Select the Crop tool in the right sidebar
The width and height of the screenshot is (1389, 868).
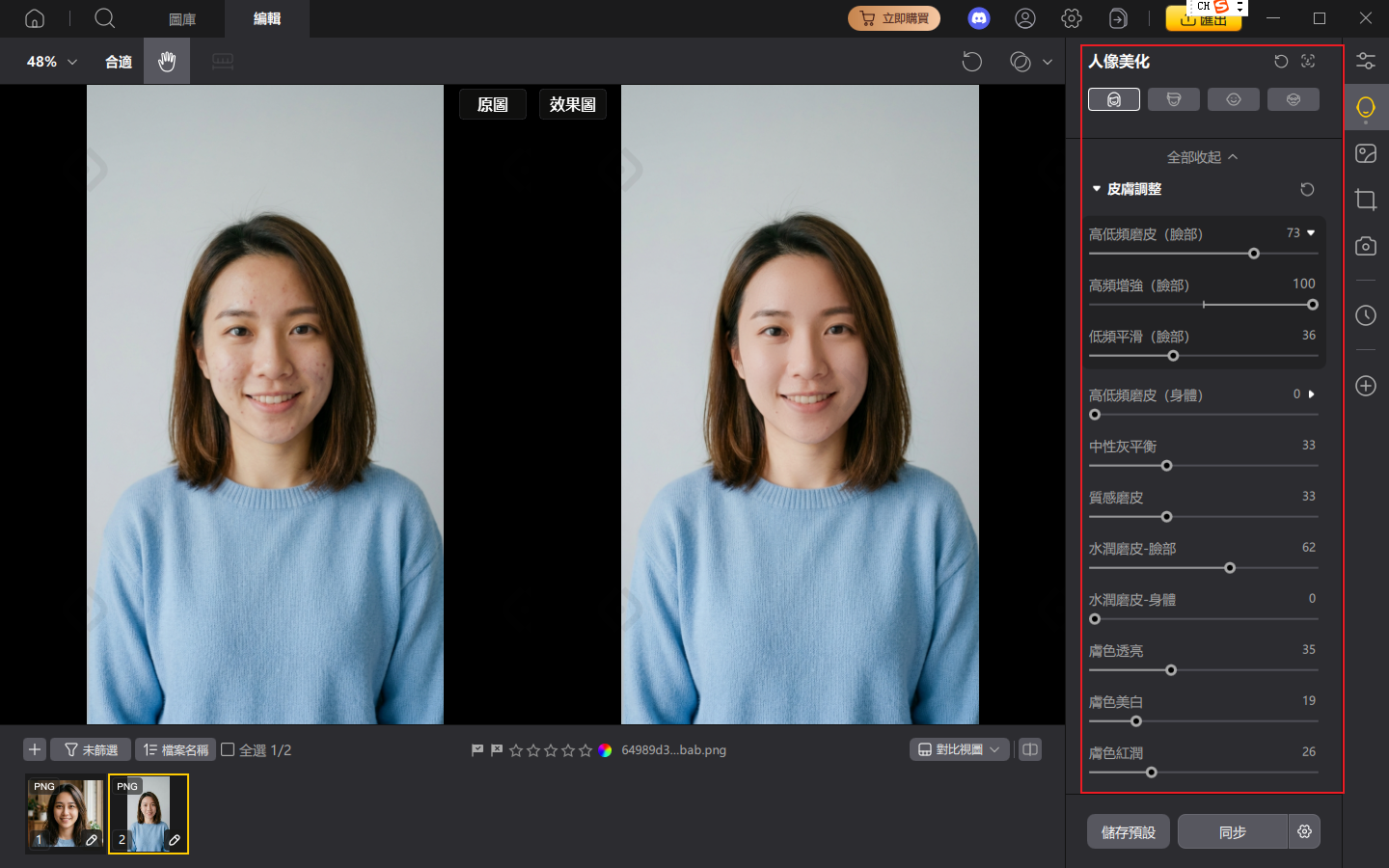(1365, 200)
